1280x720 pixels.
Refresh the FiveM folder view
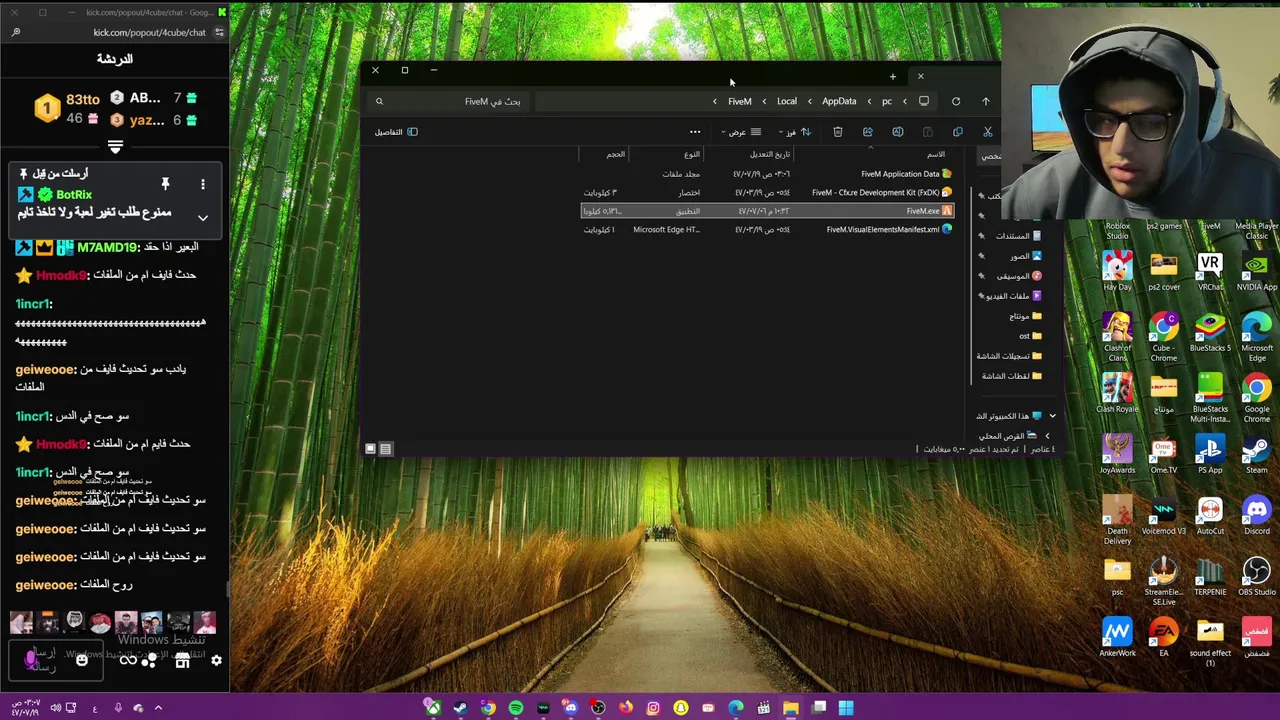[x=956, y=101]
